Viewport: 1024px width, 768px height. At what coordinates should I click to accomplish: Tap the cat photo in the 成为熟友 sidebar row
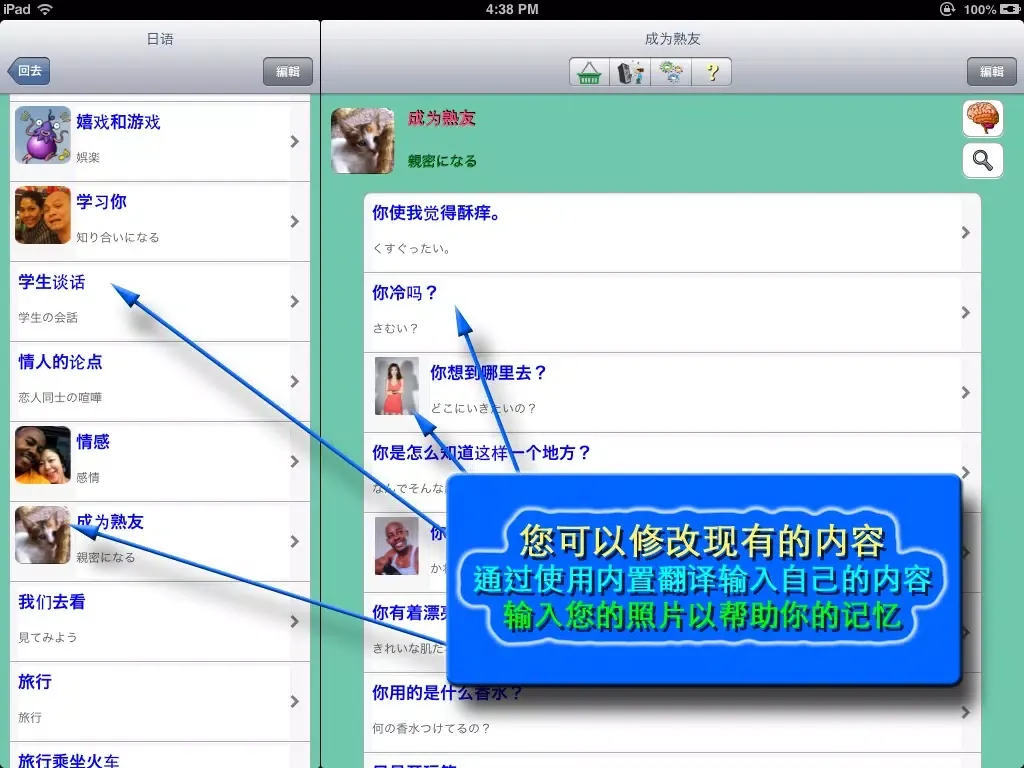point(42,535)
